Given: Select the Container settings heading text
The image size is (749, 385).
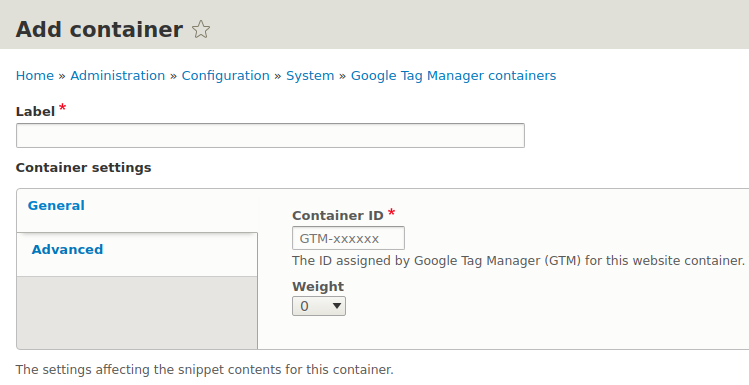Looking at the screenshot, I should tap(84, 168).
